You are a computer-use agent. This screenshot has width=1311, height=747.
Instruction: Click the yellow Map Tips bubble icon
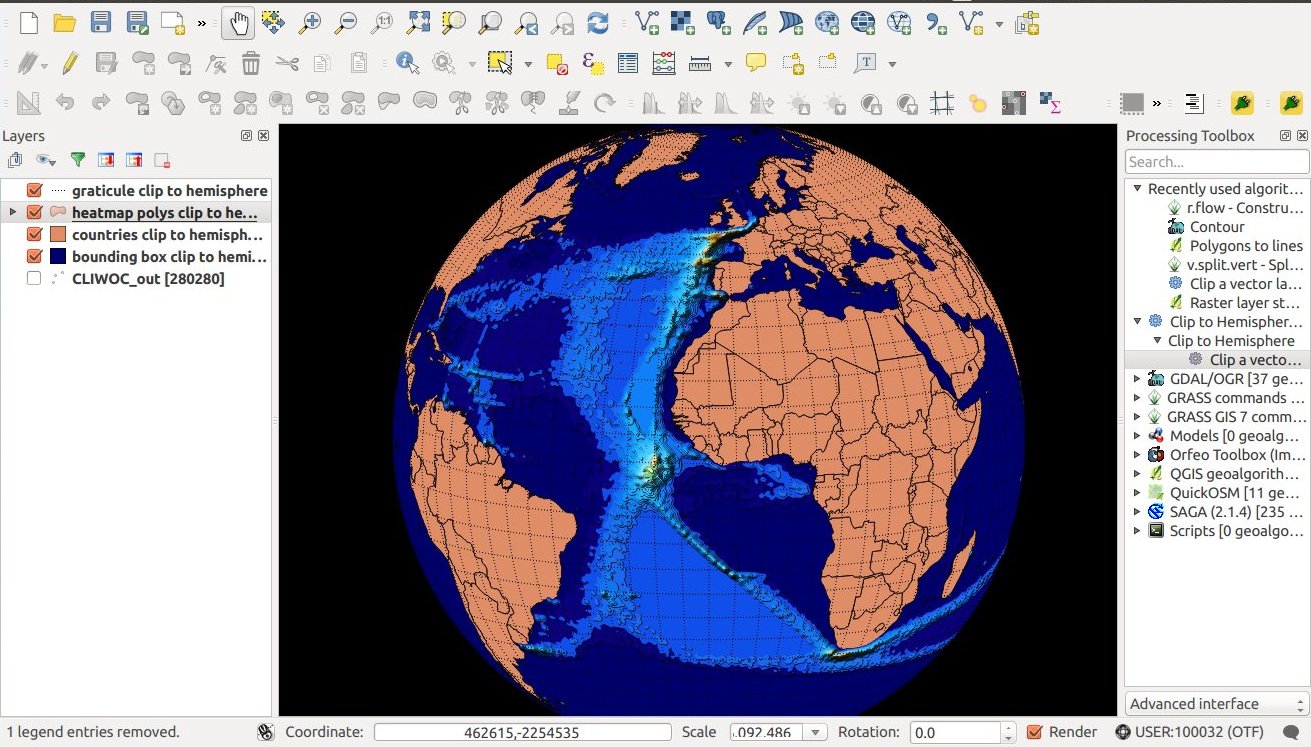click(x=756, y=63)
